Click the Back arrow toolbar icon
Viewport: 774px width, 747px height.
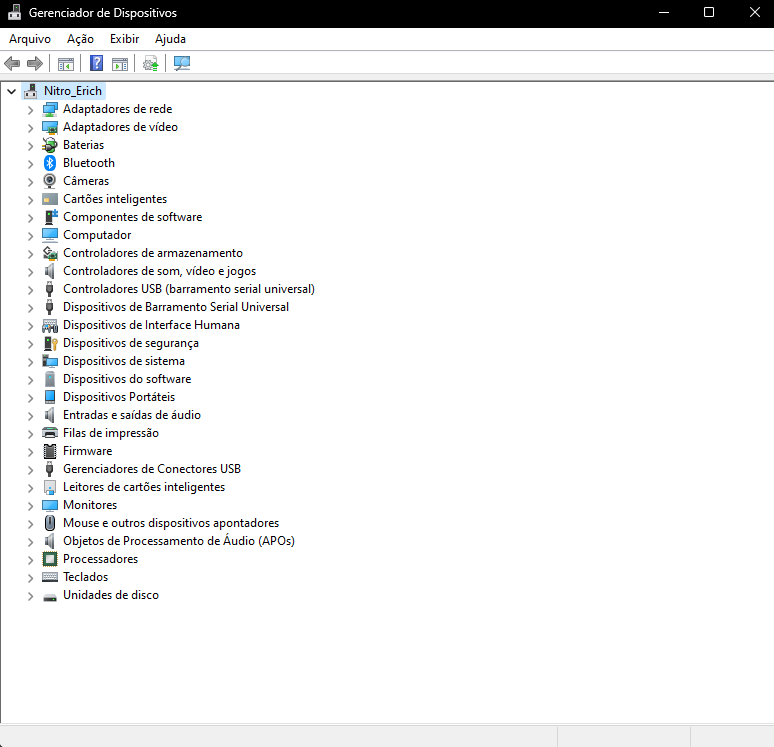point(12,63)
